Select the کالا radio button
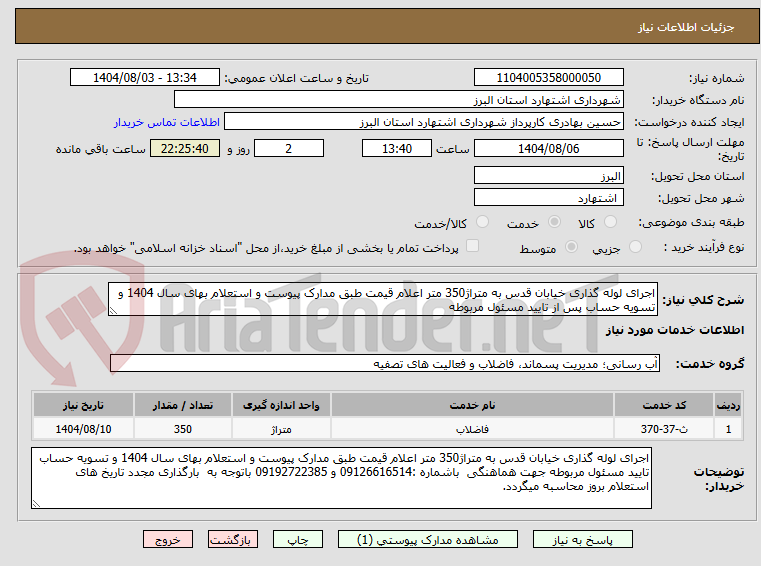Image resolution: width=761 pixels, height=566 pixels. point(610,222)
